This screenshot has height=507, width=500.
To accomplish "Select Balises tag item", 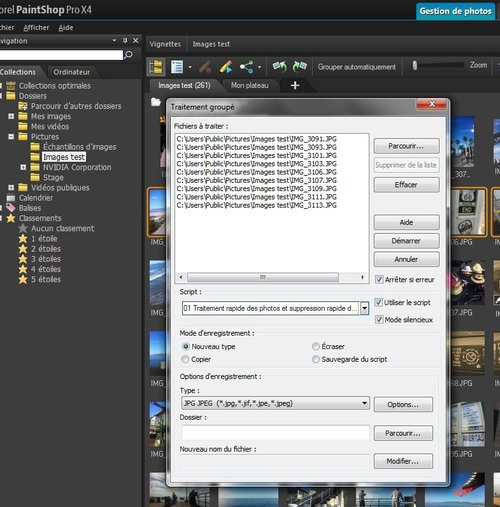I will point(30,208).
